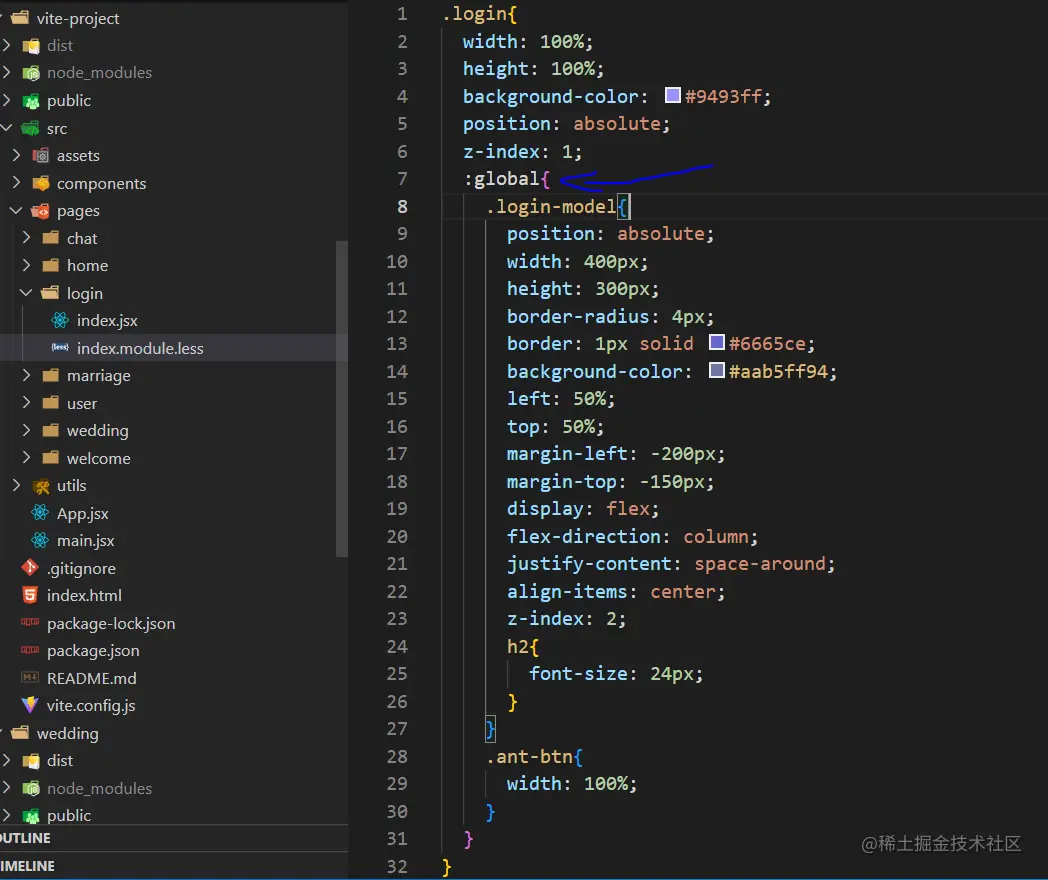
Task: Click the public folder icon under vite-project
Action: [x=31, y=101]
